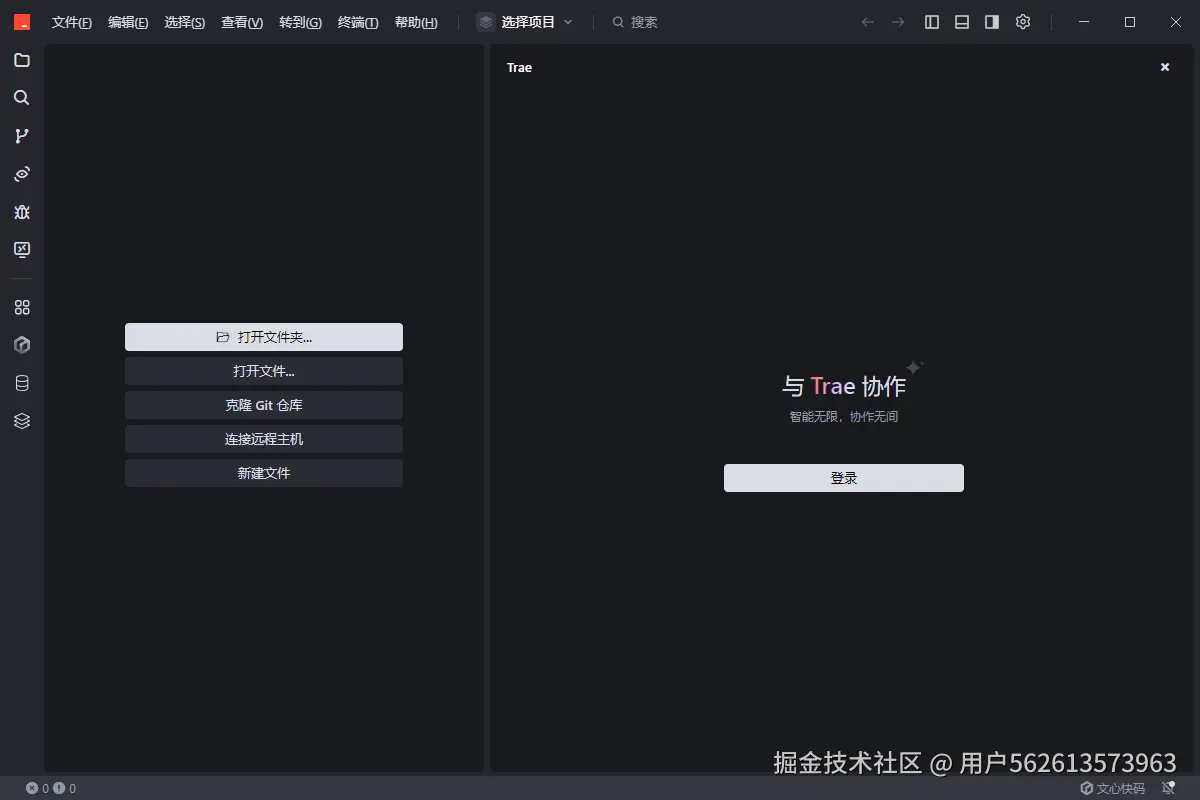Open the Run and Debug bug icon

[22, 212]
